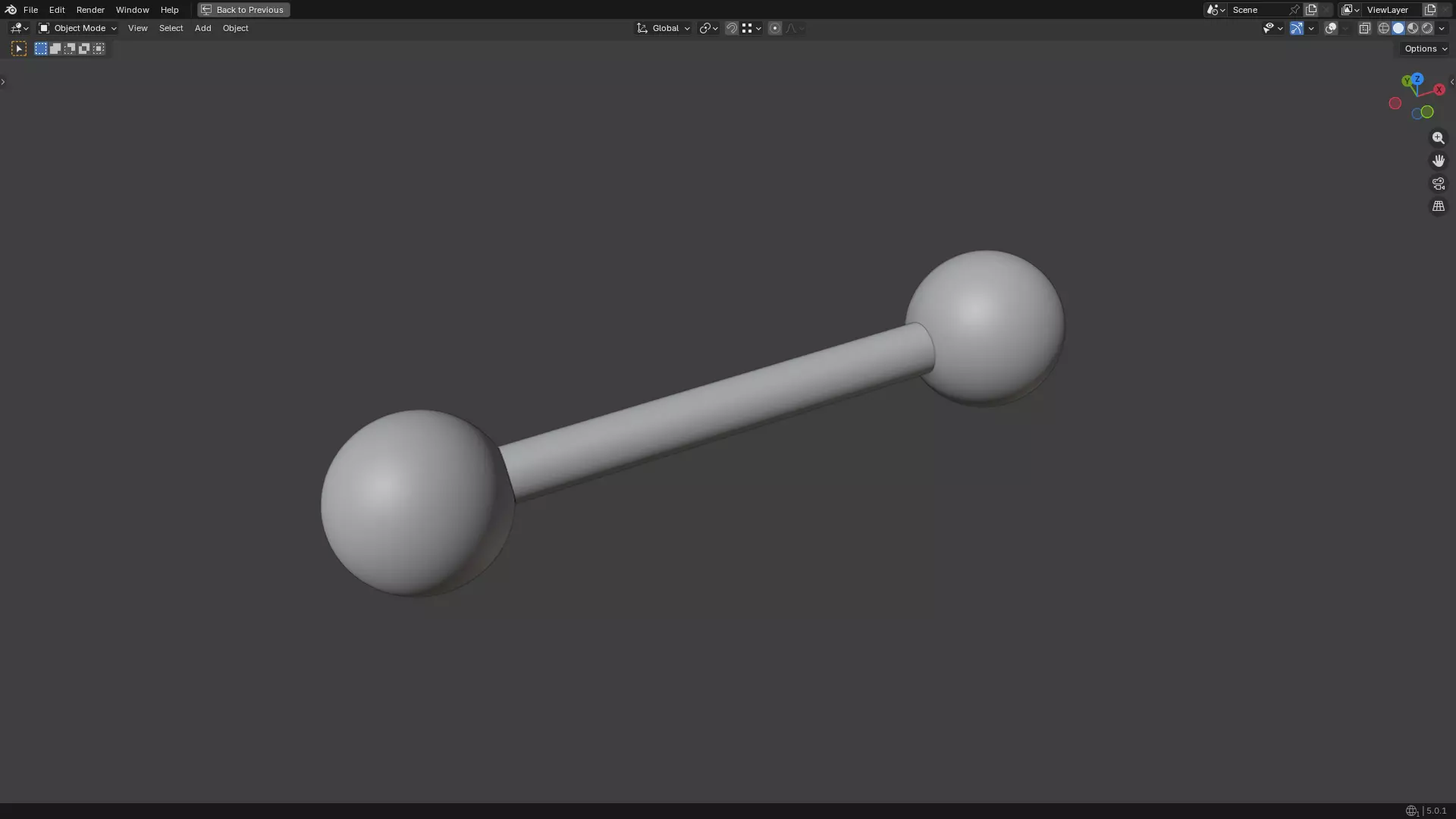The image size is (1456, 819).
Task: Expand the left toolbar arrow
Action: (3, 82)
